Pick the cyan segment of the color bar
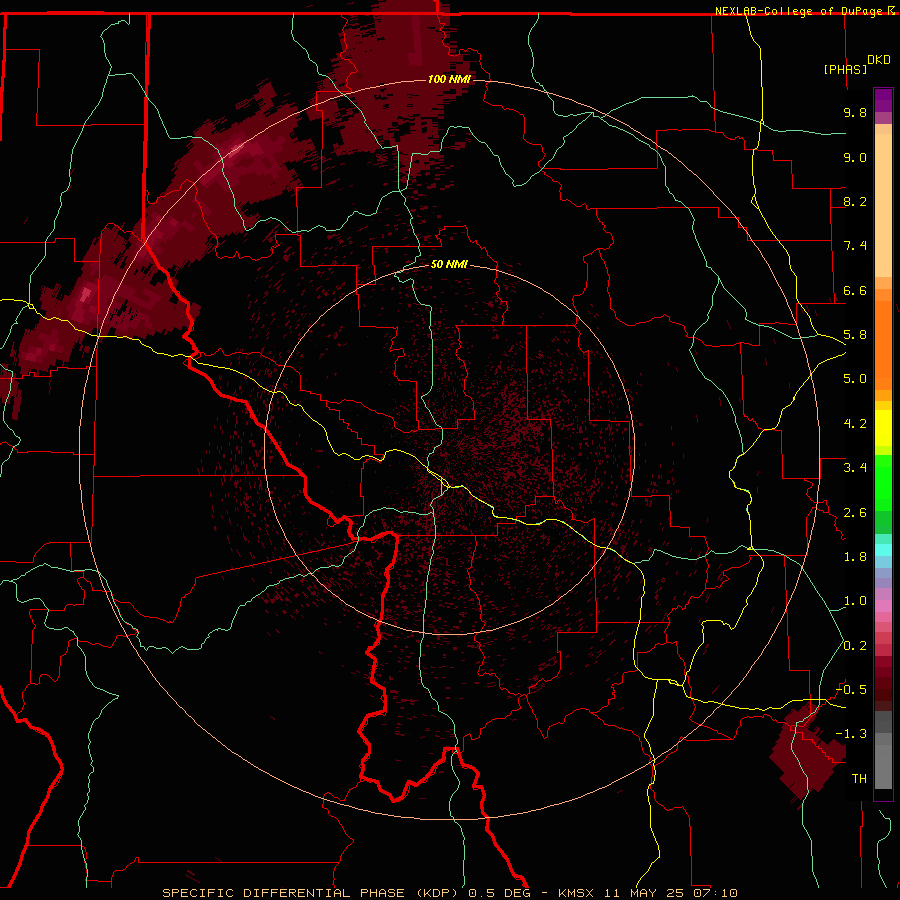 [883, 550]
